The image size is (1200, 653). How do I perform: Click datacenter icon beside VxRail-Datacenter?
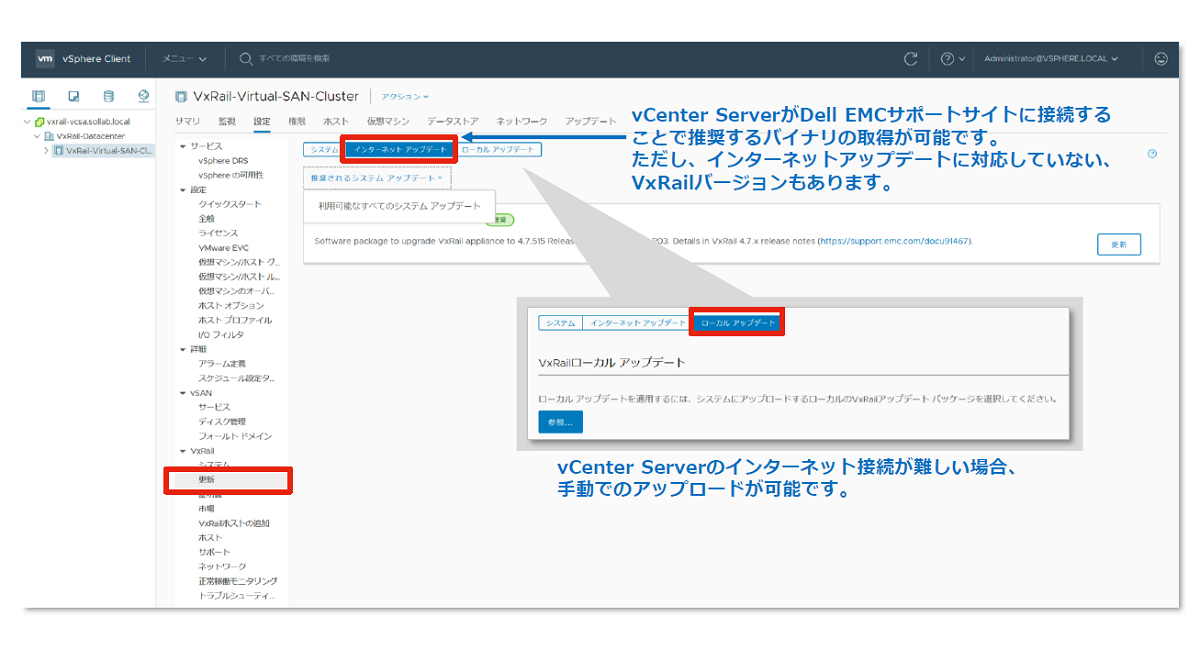click(x=50, y=136)
